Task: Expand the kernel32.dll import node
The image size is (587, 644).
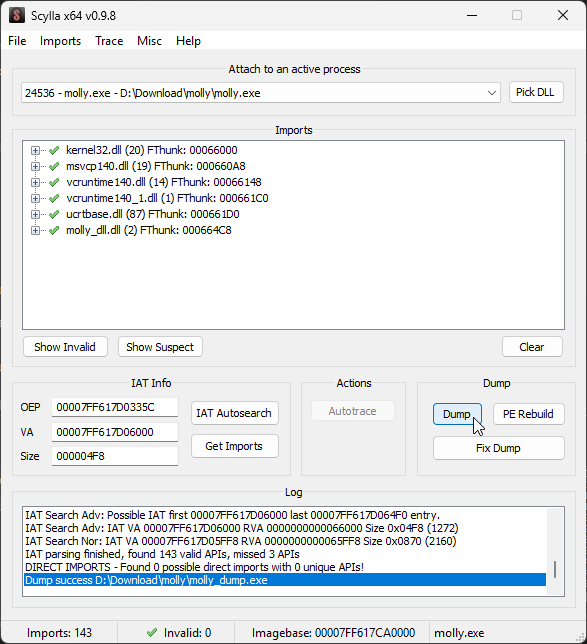Action: [x=35, y=150]
